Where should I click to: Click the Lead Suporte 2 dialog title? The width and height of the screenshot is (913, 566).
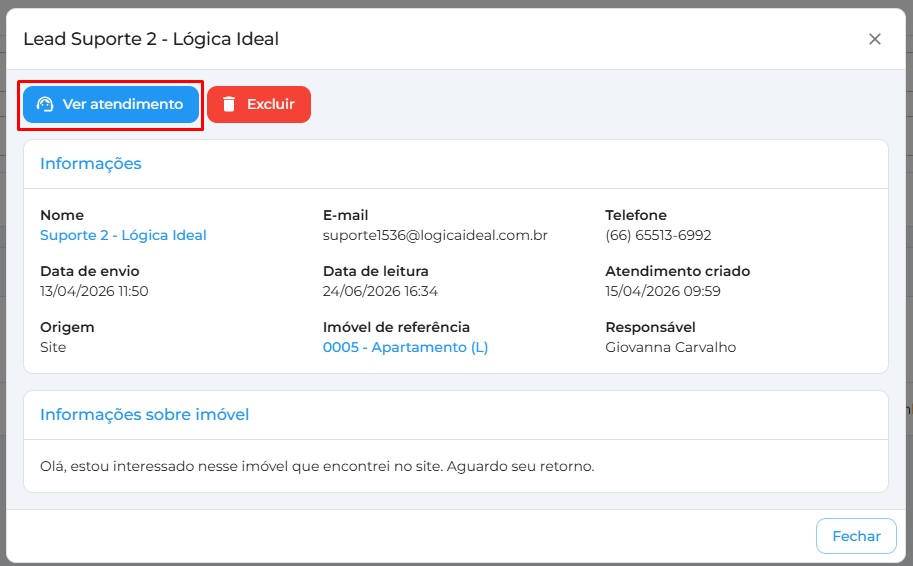point(151,39)
